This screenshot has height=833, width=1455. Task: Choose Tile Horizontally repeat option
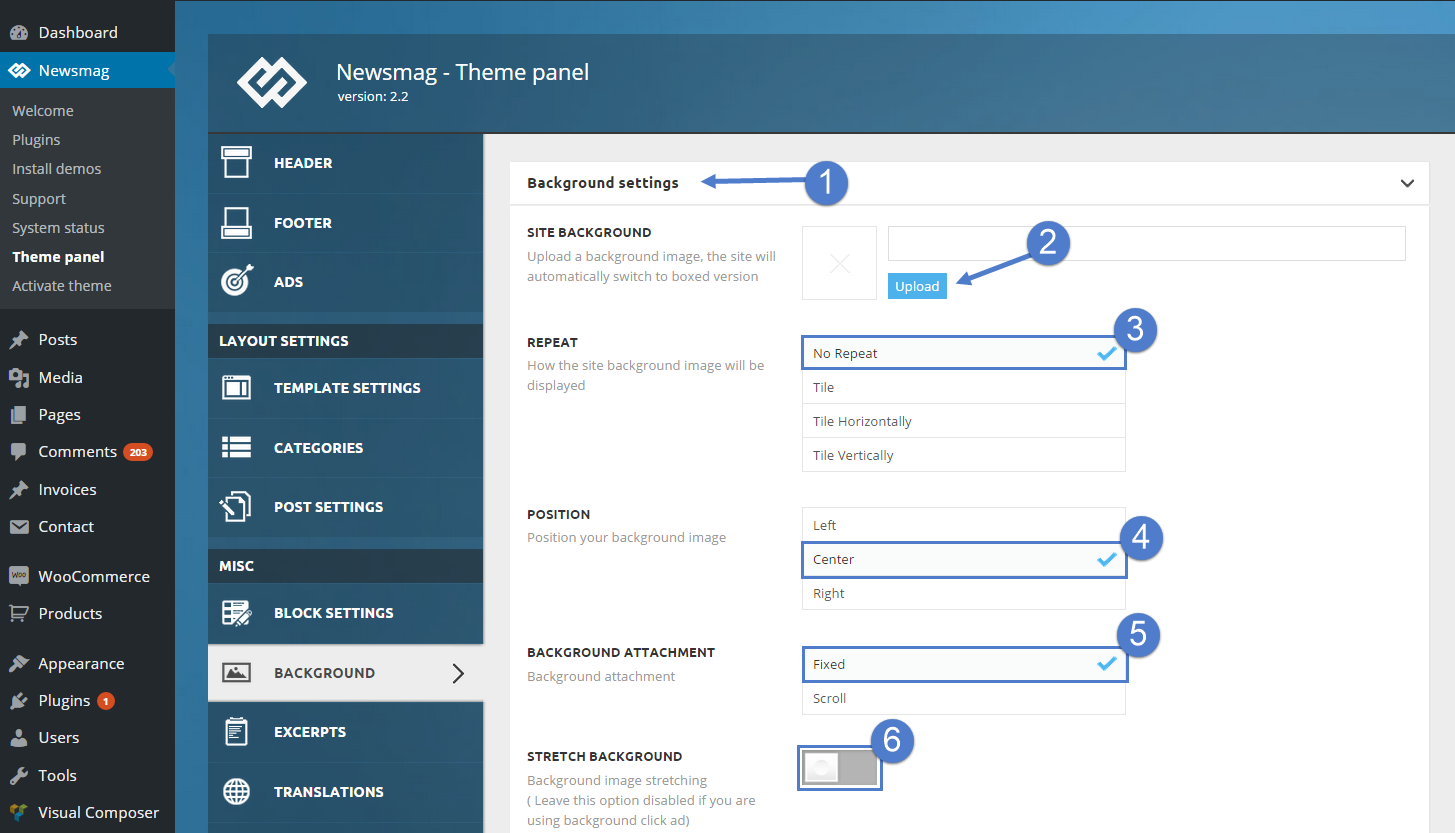pos(964,421)
